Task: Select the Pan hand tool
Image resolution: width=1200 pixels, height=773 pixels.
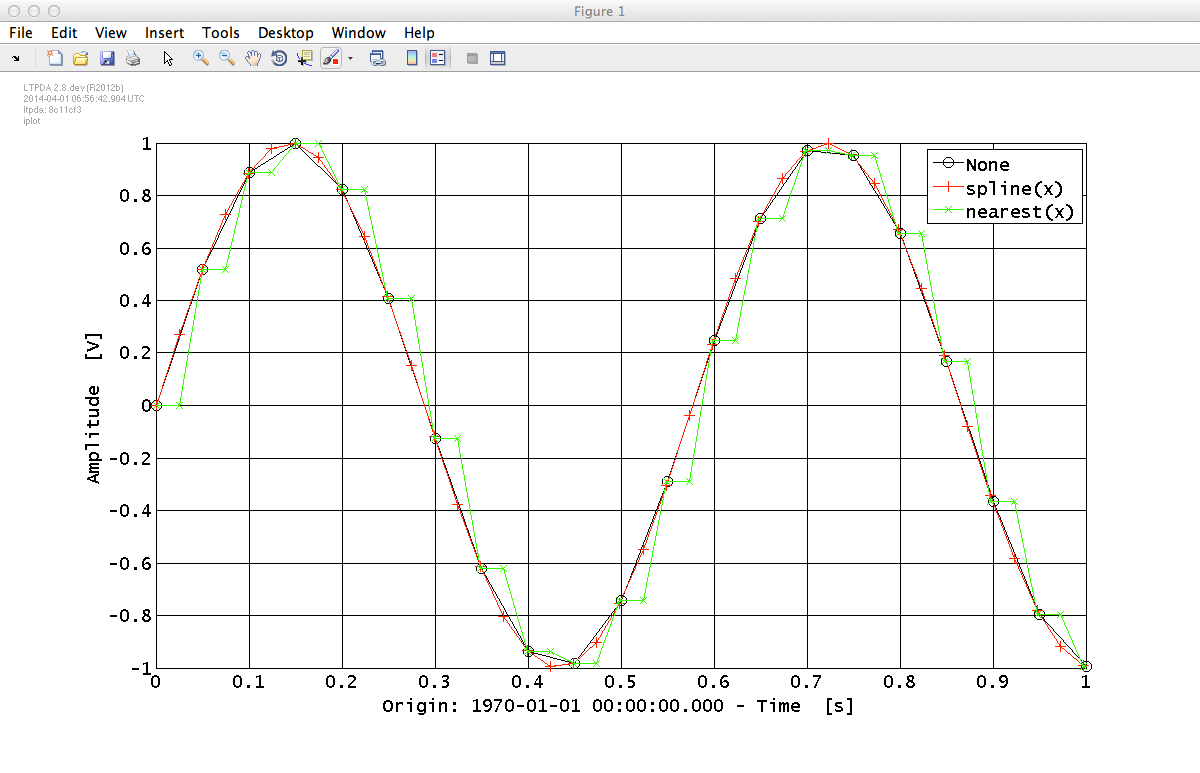Action: 253,59
